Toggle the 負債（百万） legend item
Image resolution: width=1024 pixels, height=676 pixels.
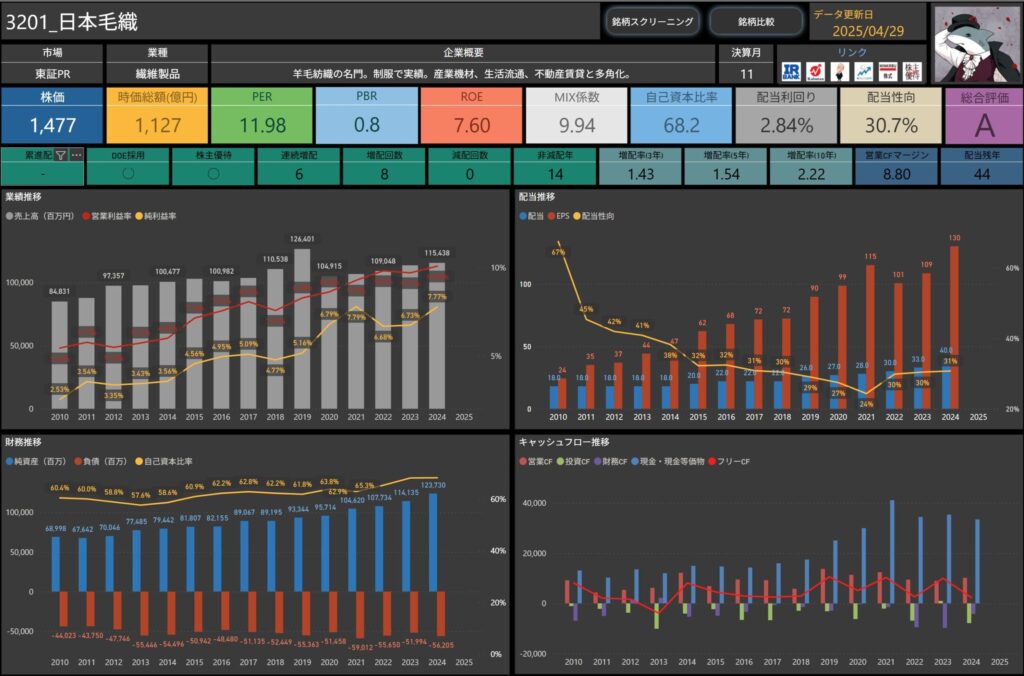tap(101, 462)
